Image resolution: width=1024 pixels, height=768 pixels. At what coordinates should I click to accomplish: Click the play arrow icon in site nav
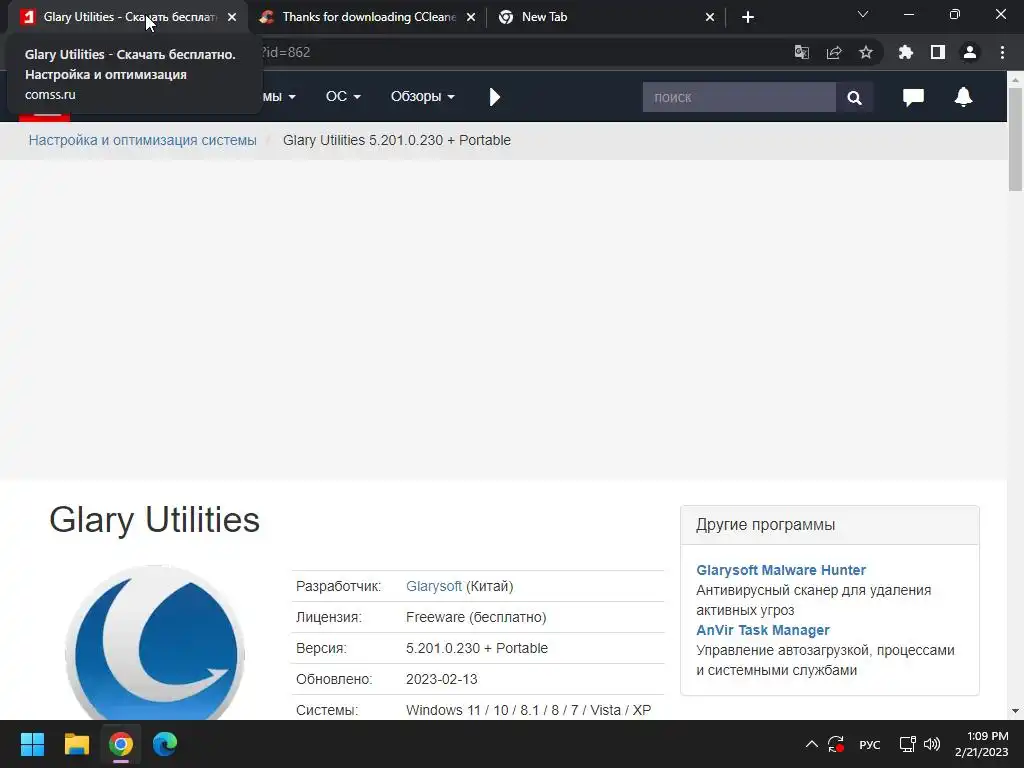click(494, 97)
